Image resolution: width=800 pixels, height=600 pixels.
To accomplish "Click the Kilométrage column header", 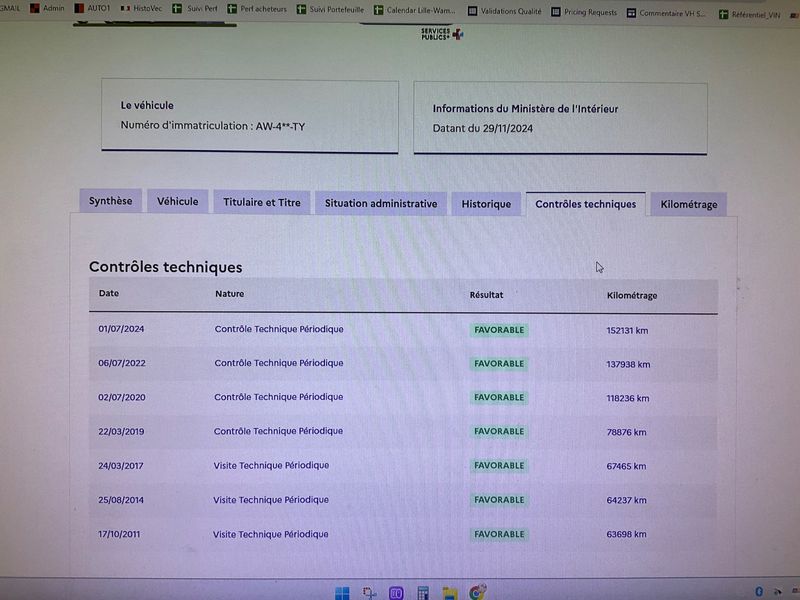I will pyautogui.click(x=632, y=295).
